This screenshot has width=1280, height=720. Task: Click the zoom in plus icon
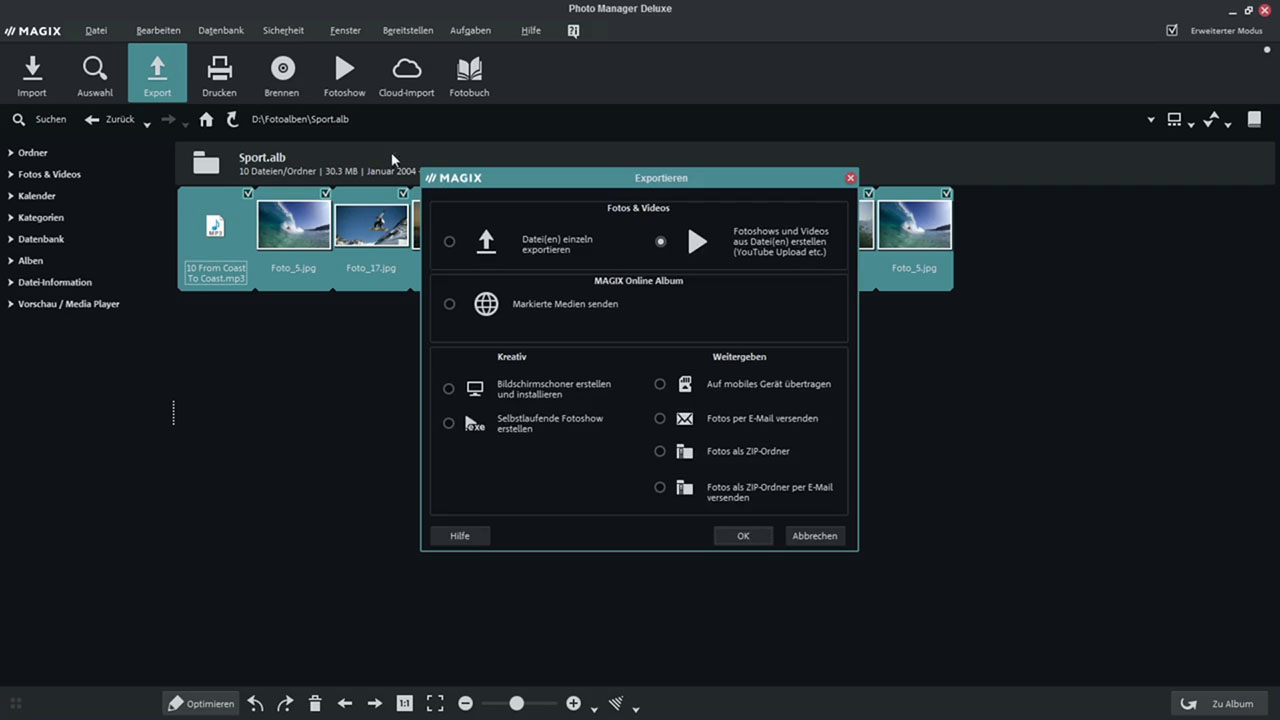pos(573,703)
